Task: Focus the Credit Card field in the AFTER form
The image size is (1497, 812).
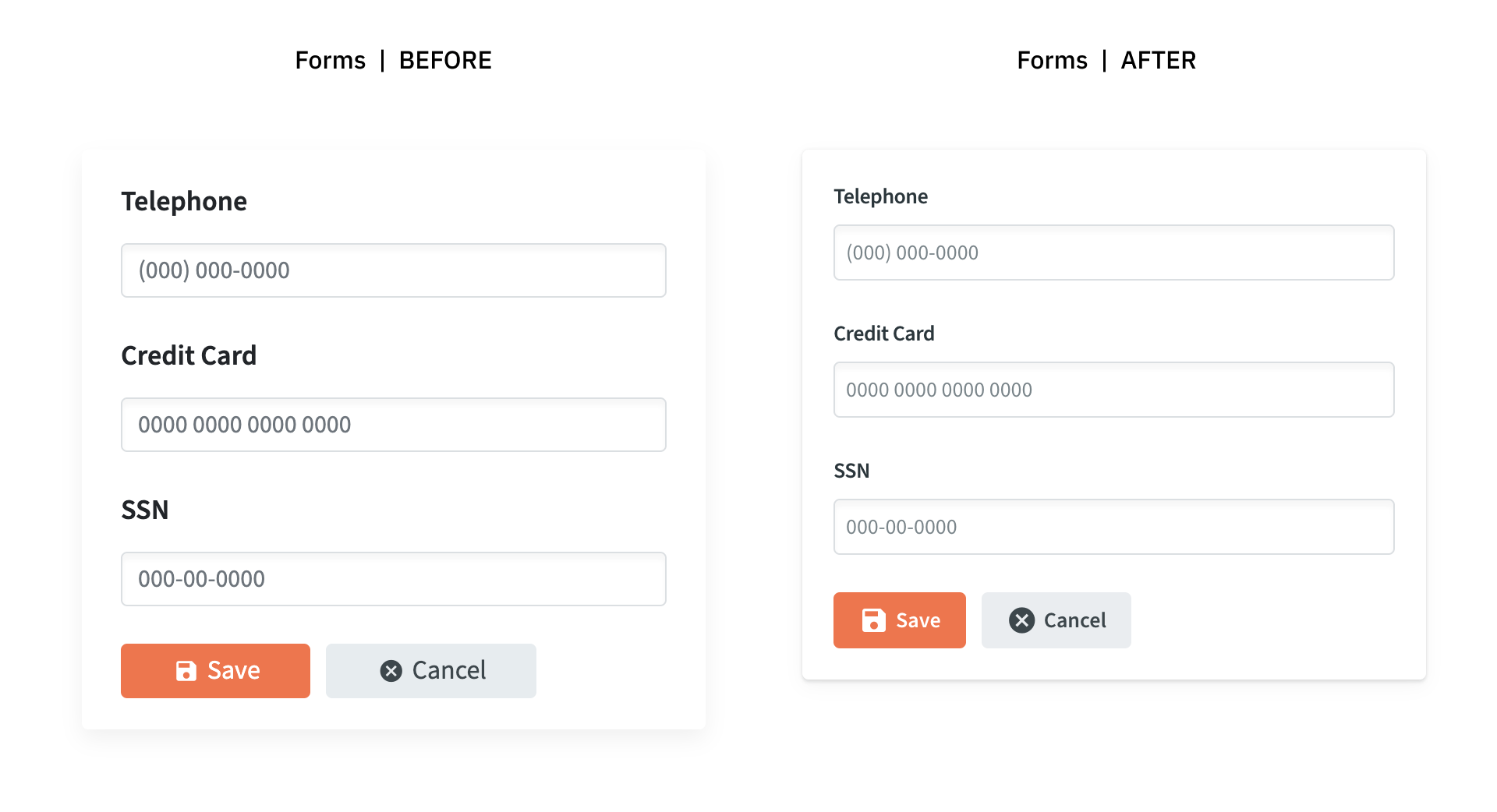Action: pyautogui.click(x=1114, y=390)
